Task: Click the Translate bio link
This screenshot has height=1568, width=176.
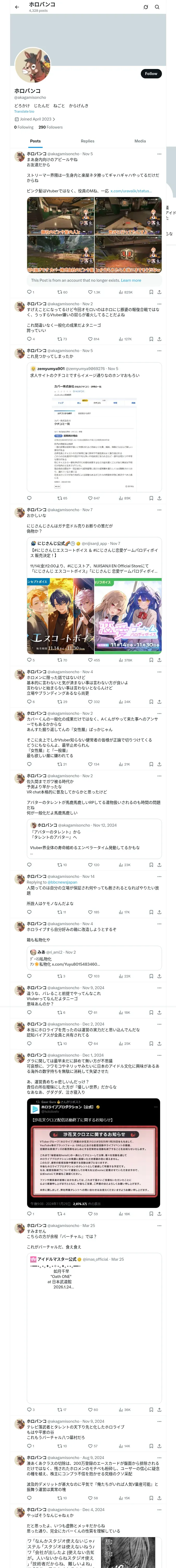Action: coord(24,111)
